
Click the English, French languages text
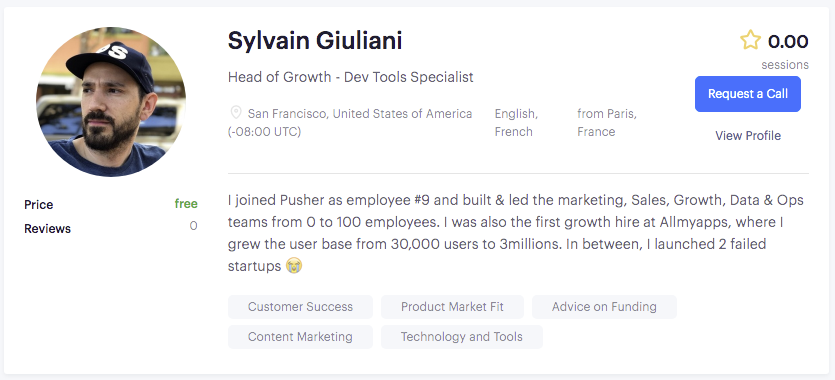point(516,122)
